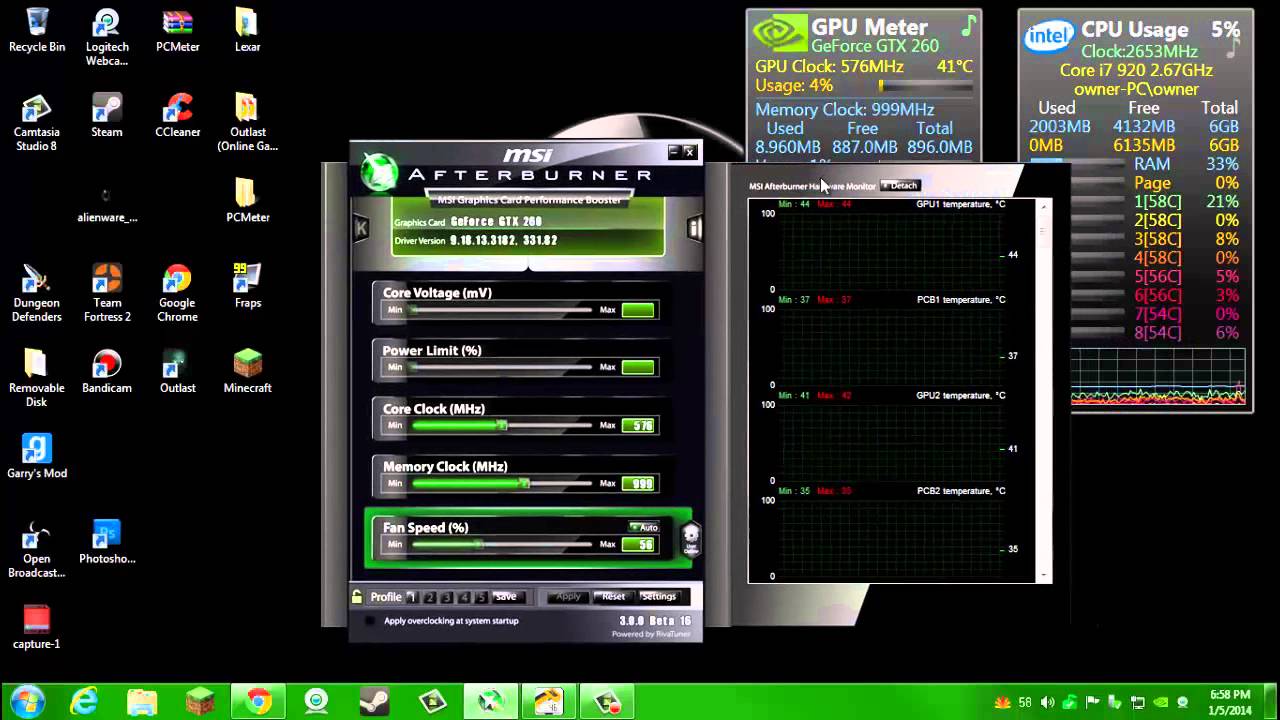Viewport: 1280px width, 720px height.
Task: Open the Photoshop desktop shortcut
Action: pos(107,542)
